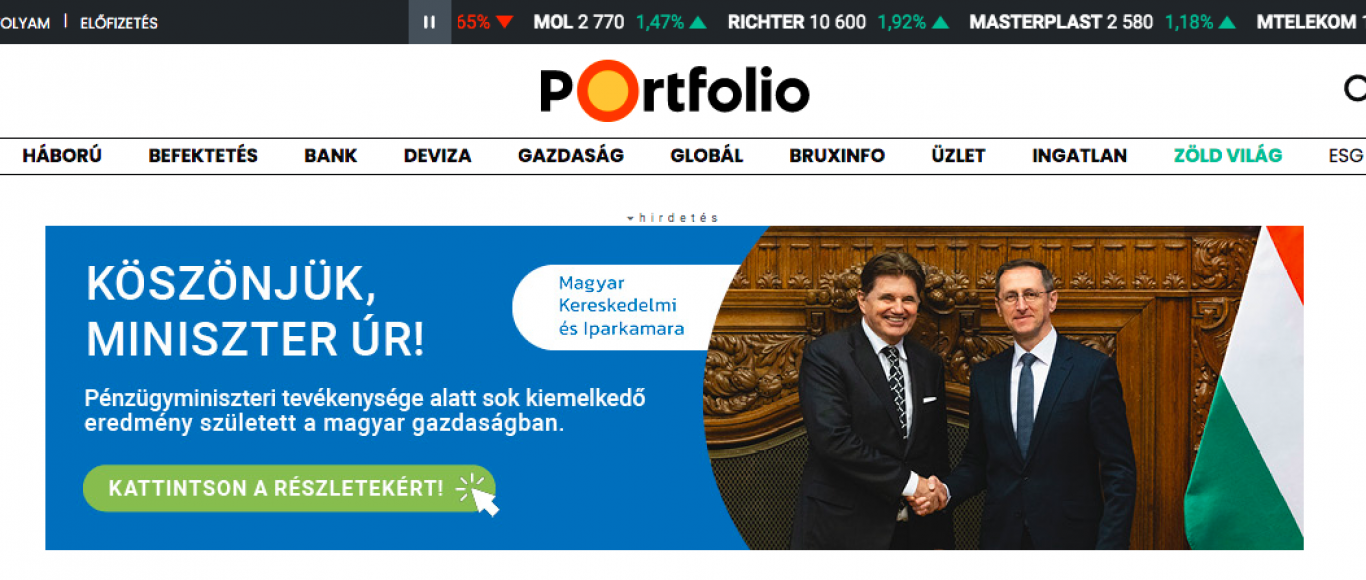
Task: Open the search icon at top right
Action: pos(1355,89)
